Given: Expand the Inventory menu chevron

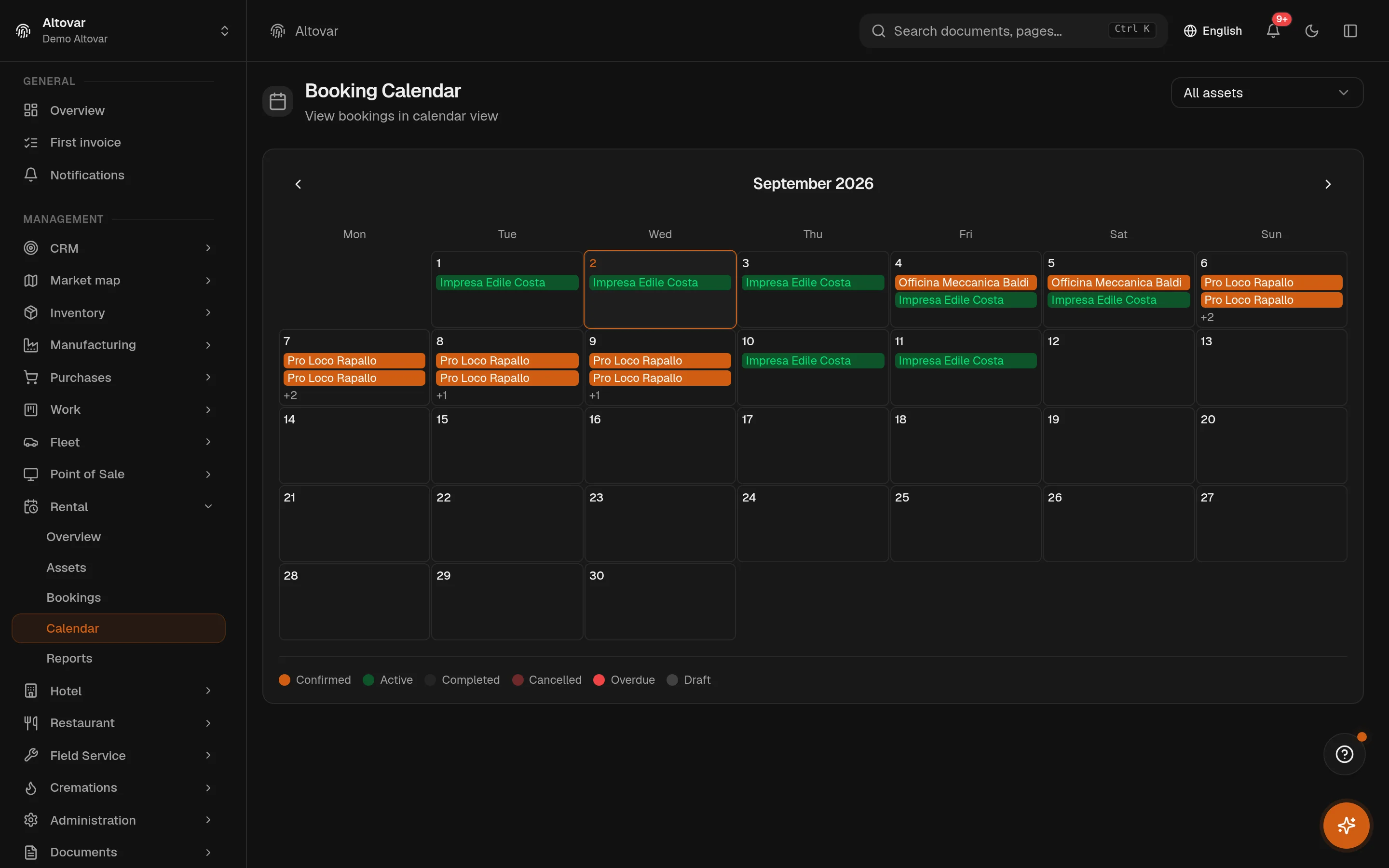Looking at the screenshot, I should (208, 312).
